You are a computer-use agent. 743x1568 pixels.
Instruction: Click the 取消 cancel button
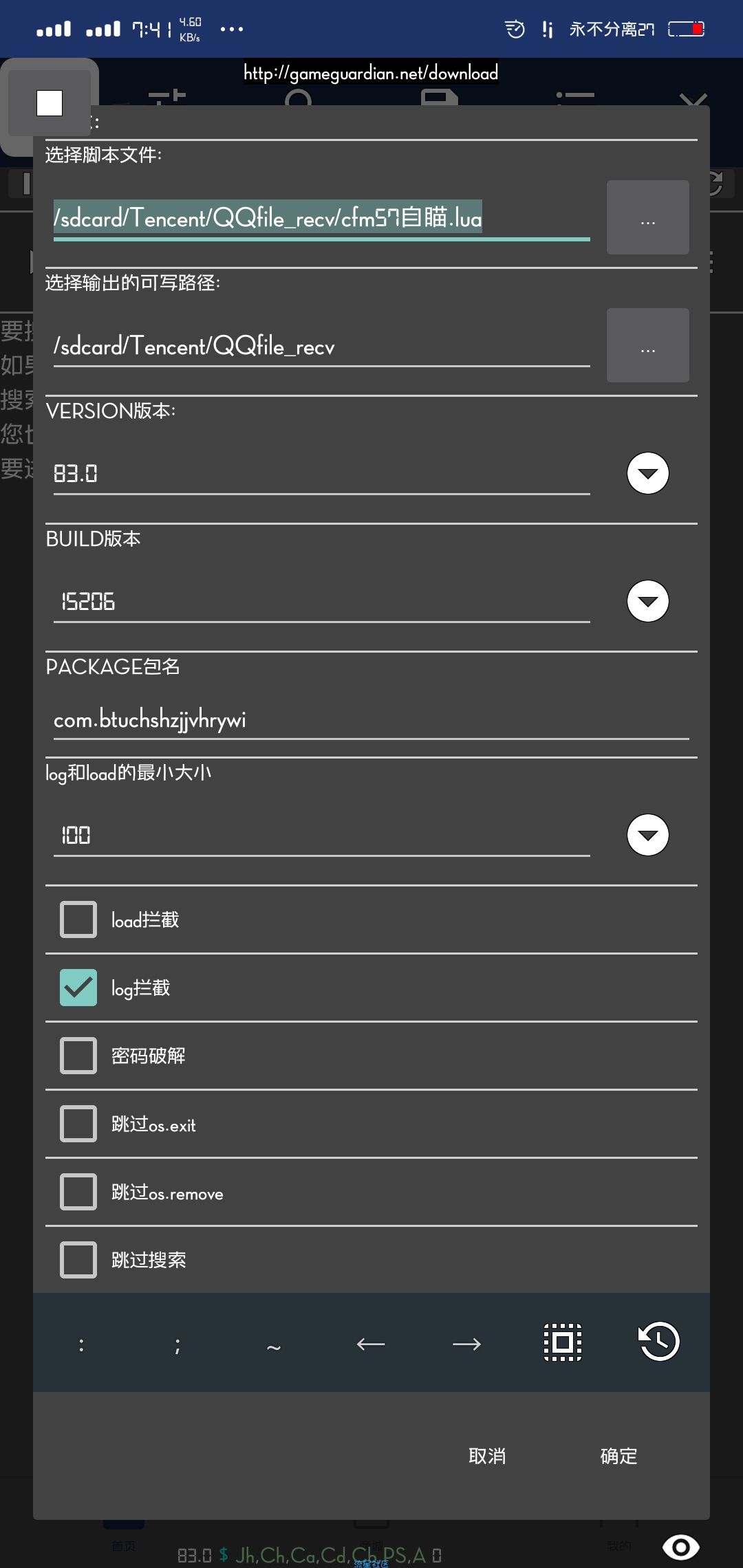click(487, 1456)
